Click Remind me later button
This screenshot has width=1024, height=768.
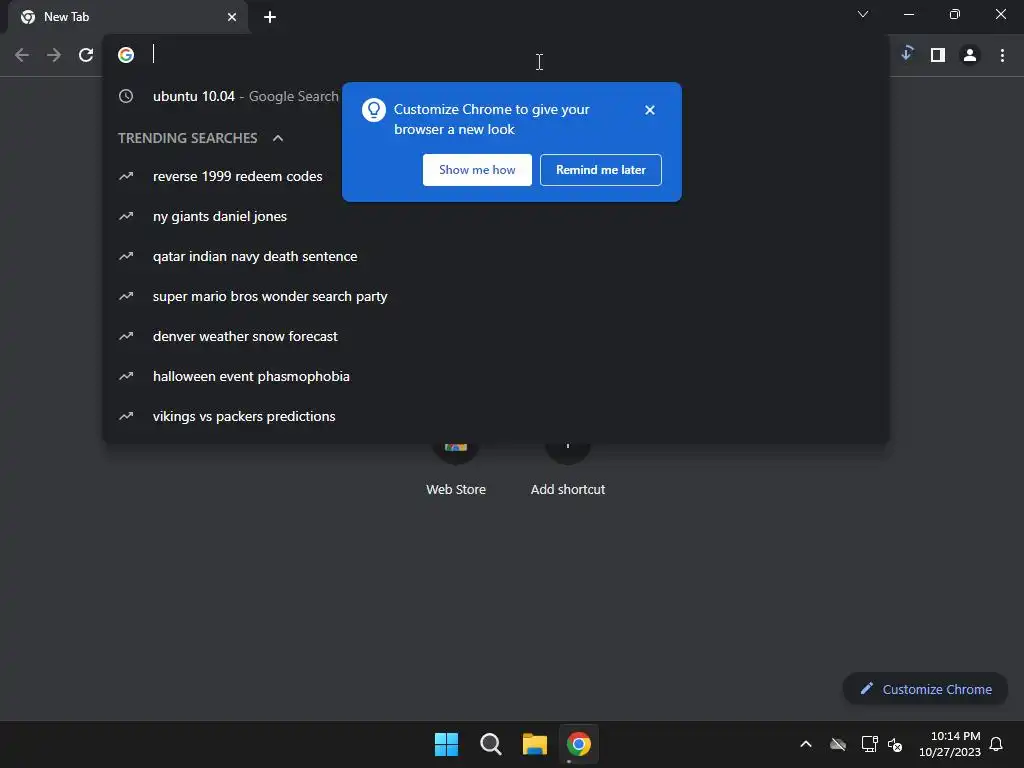point(601,170)
